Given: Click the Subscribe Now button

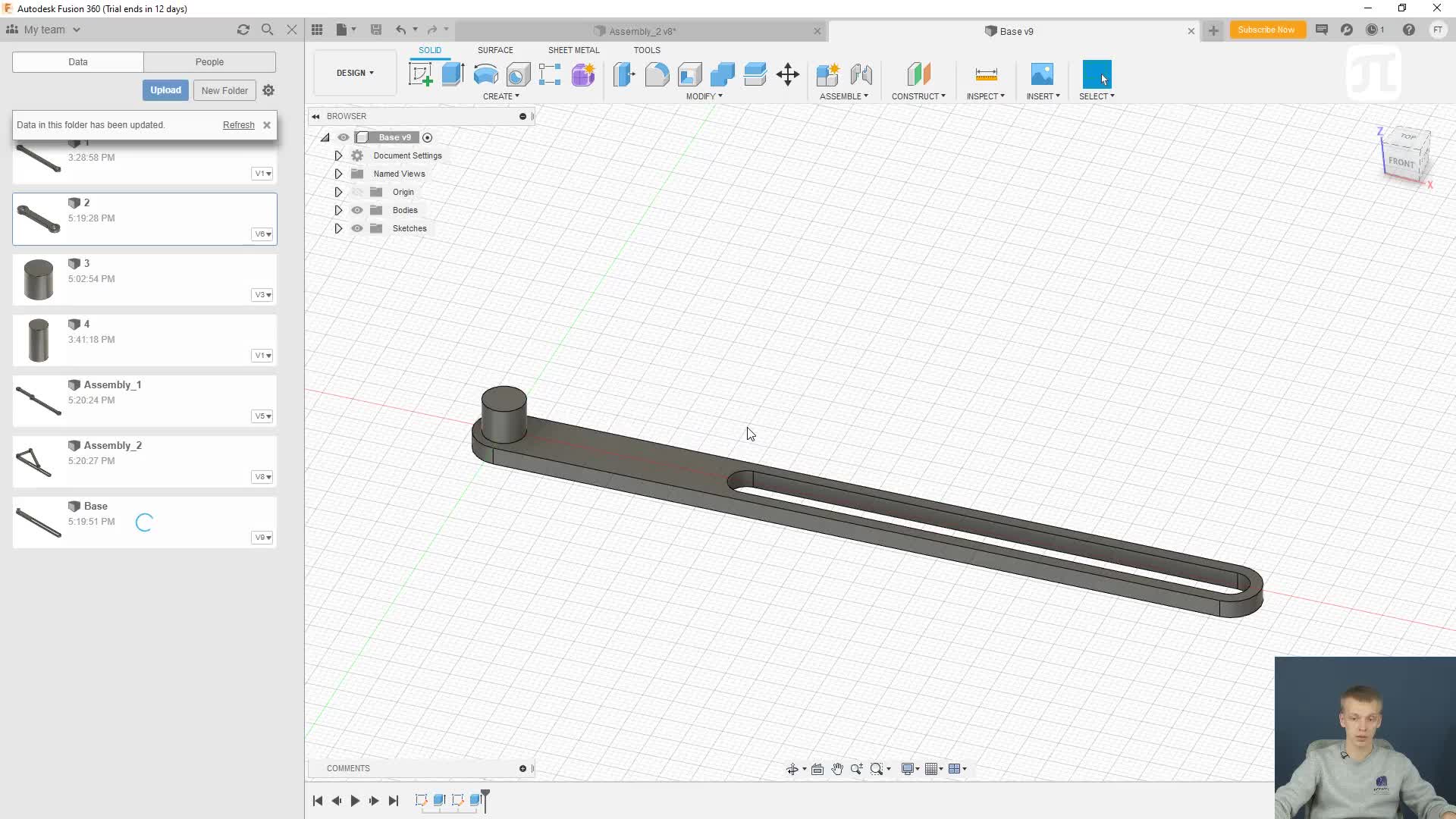Looking at the screenshot, I should click(x=1266, y=30).
